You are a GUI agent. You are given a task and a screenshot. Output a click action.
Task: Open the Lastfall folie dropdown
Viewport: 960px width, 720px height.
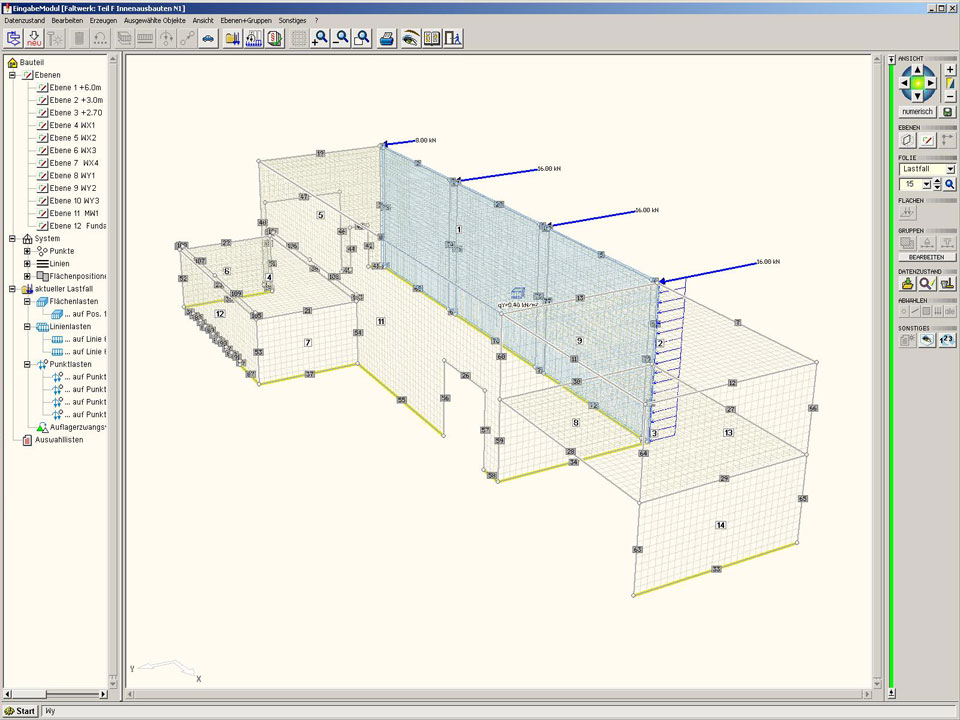point(951,170)
